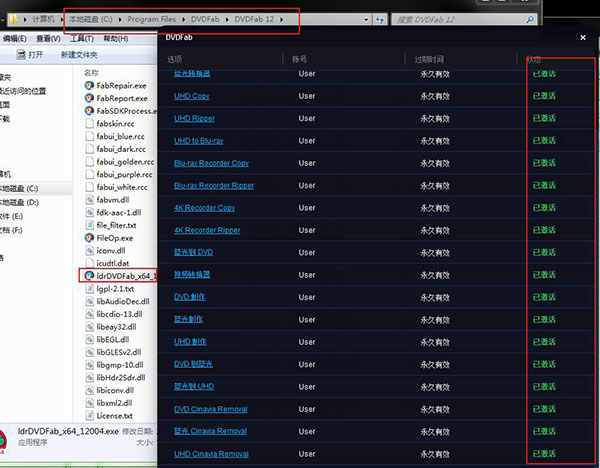Click the 新建文件夹 toolbar button
The image size is (600, 468).
coord(79,55)
